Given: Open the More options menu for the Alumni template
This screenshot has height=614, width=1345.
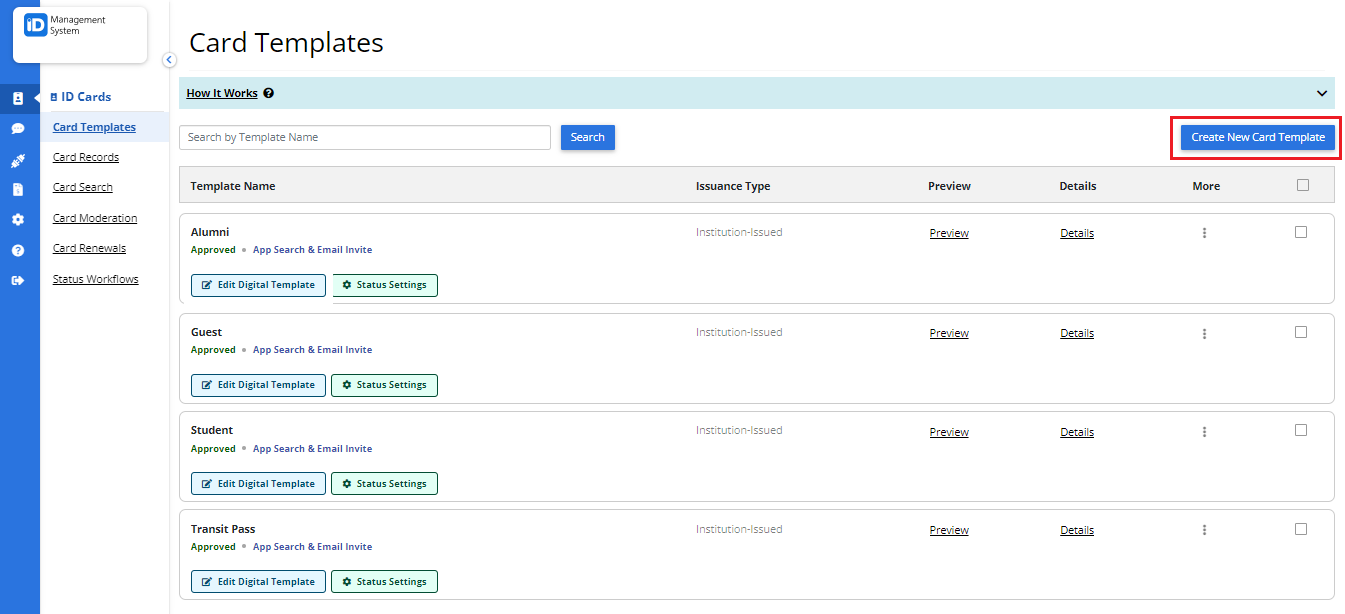Looking at the screenshot, I should click(1204, 232).
